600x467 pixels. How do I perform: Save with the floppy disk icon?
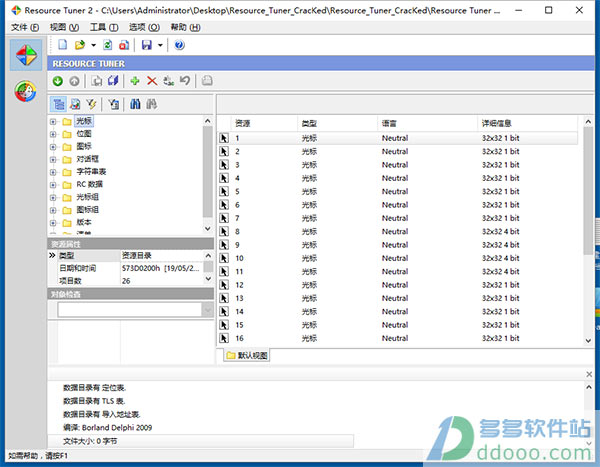click(x=147, y=45)
